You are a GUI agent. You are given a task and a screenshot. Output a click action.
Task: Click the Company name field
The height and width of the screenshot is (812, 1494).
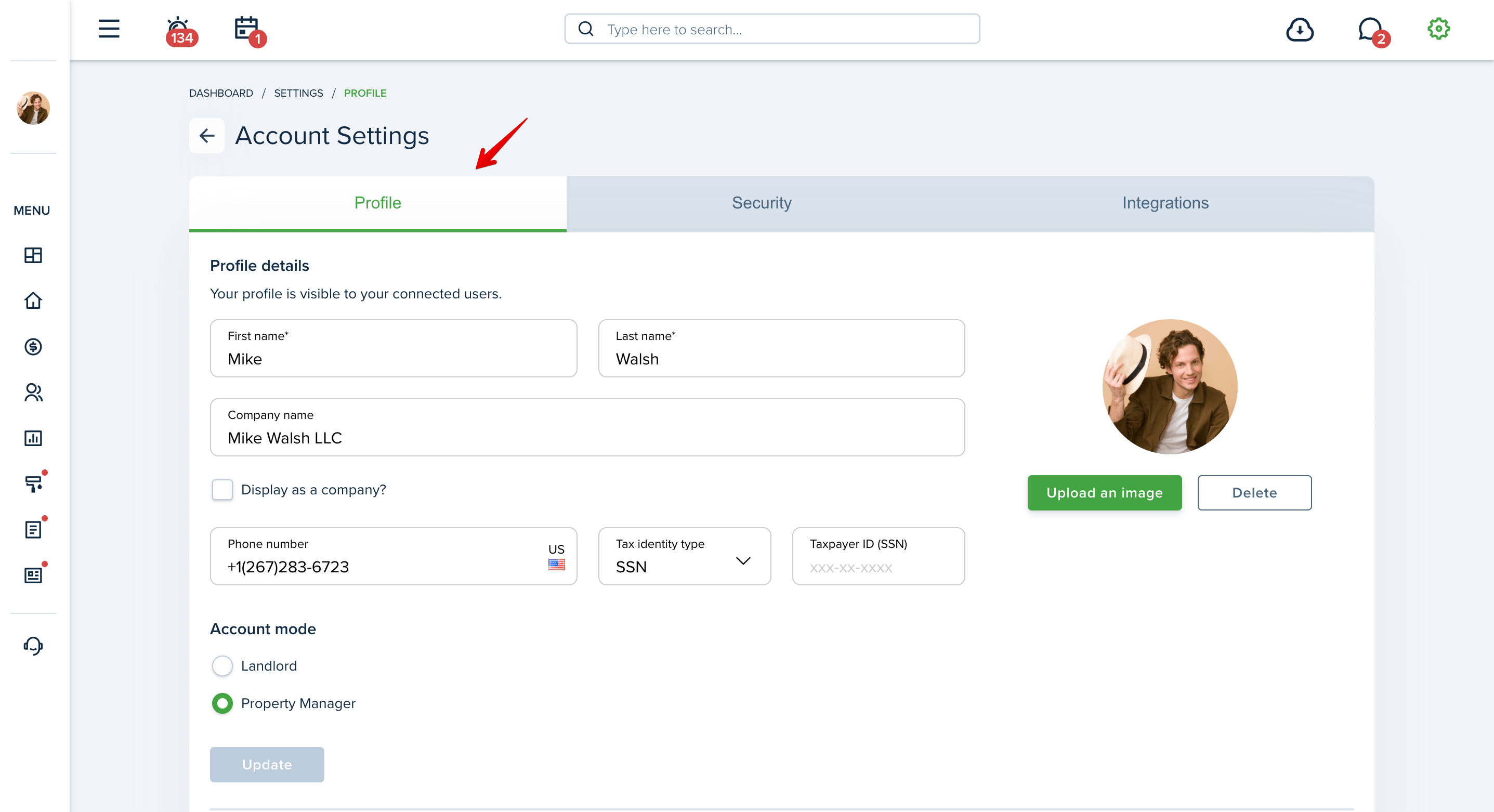[587, 427]
